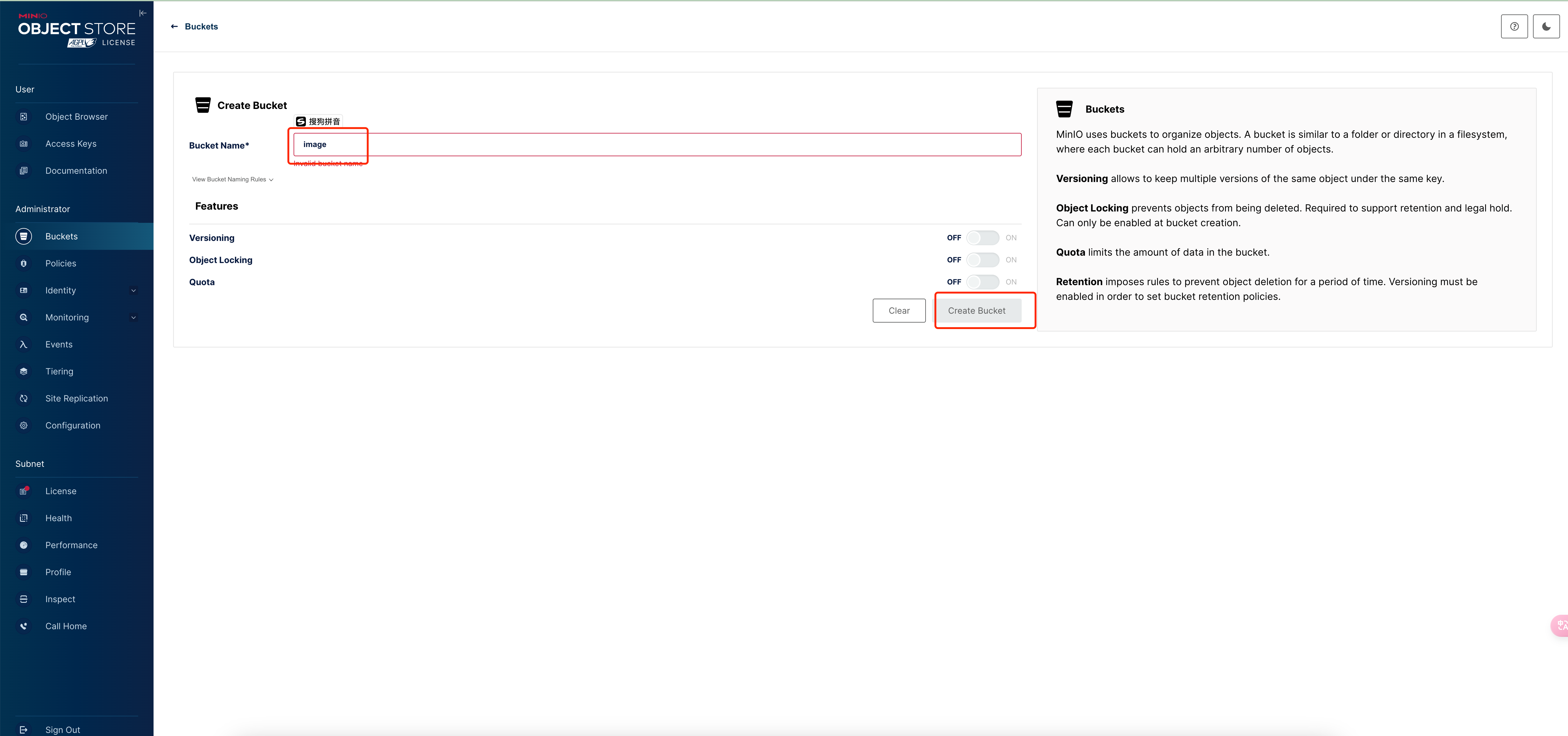Click the Buckets breadcrumb link
This screenshot has height=736, width=1568.
pos(201,26)
